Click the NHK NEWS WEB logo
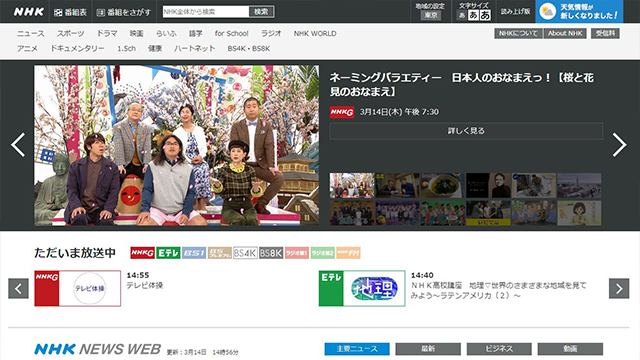The height and width of the screenshot is (360, 640). [x=98, y=349]
